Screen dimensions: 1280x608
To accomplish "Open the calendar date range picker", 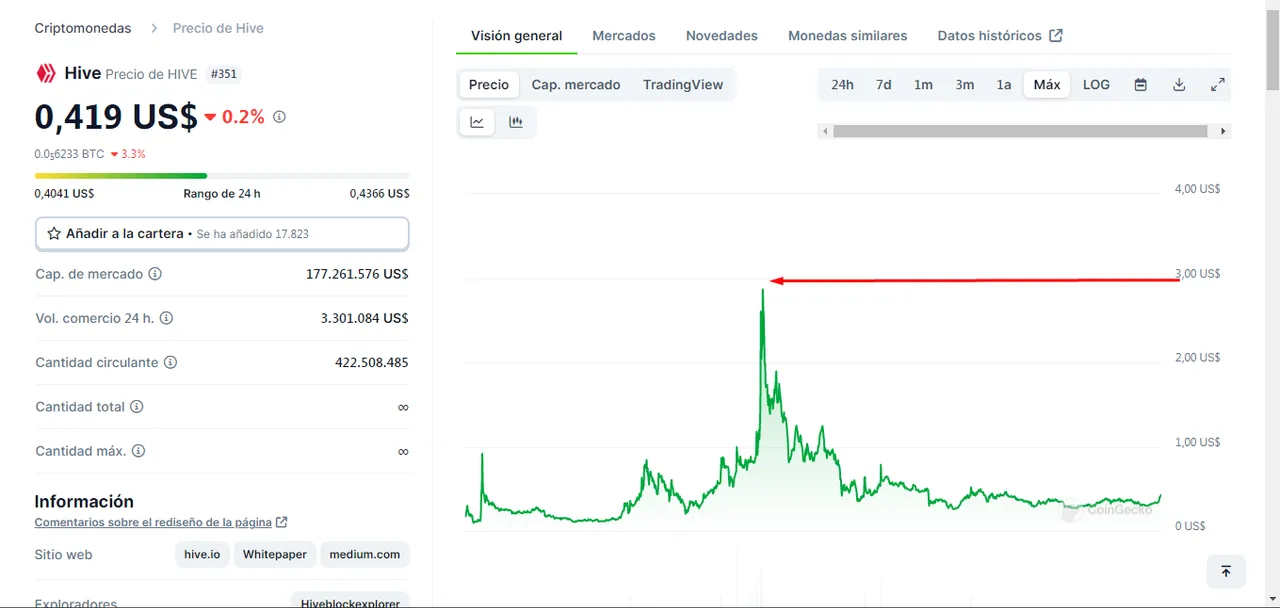I will pyautogui.click(x=1140, y=85).
